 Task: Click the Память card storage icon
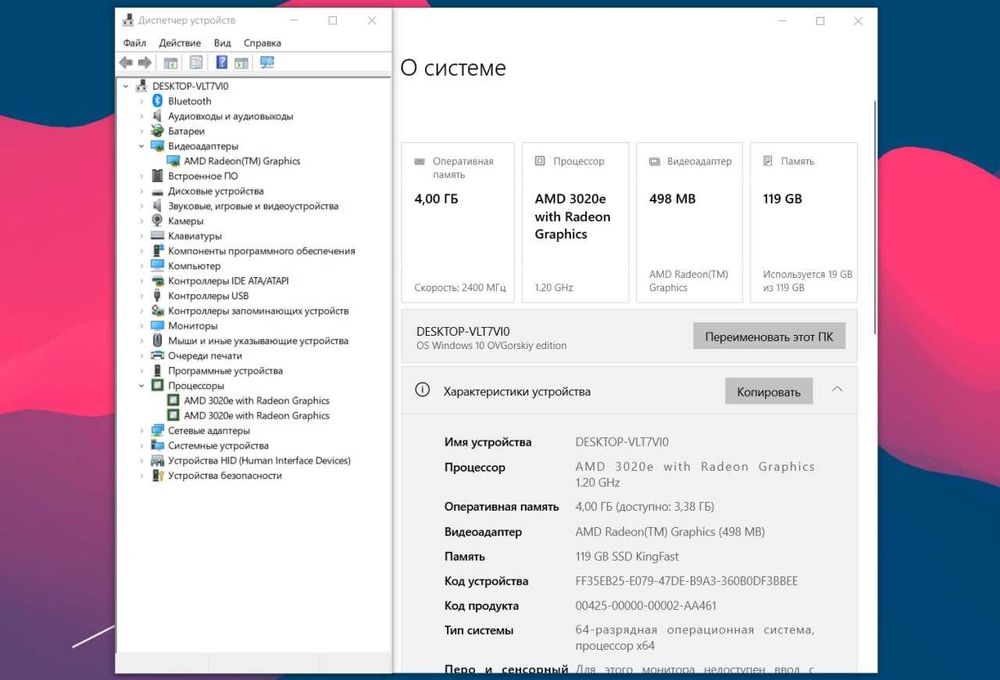click(768, 161)
